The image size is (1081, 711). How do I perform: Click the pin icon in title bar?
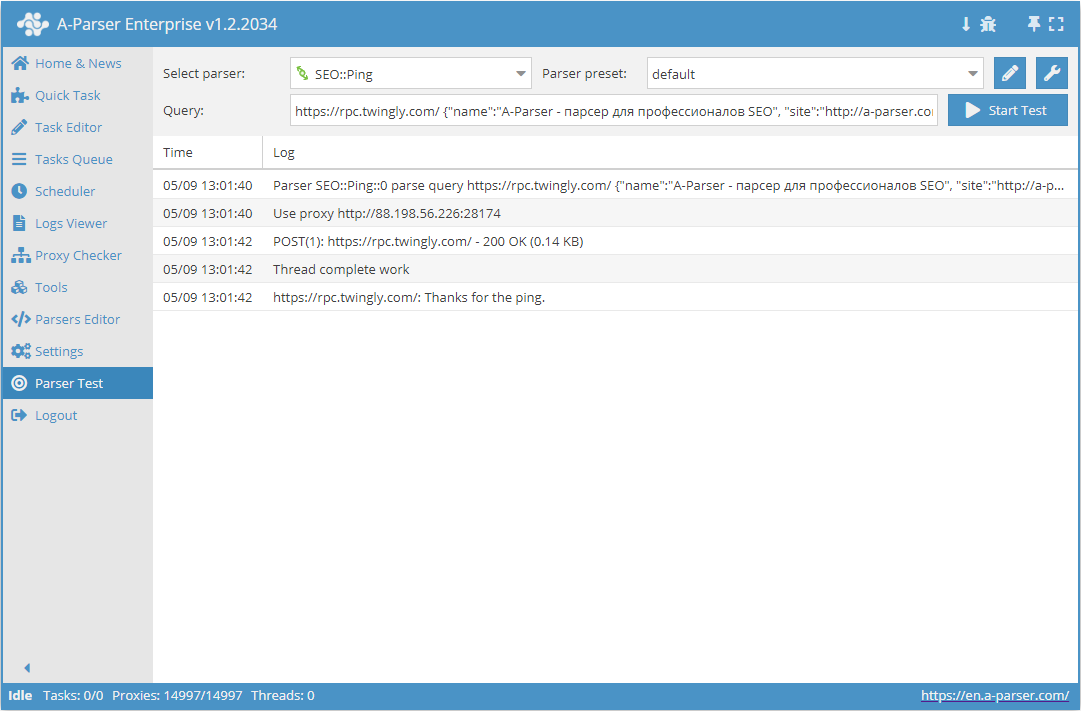tap(1034, 24)
